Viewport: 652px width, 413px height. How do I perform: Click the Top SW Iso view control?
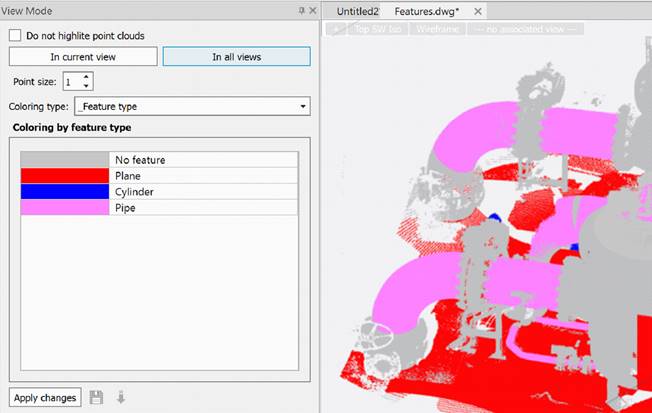point(378,29)
